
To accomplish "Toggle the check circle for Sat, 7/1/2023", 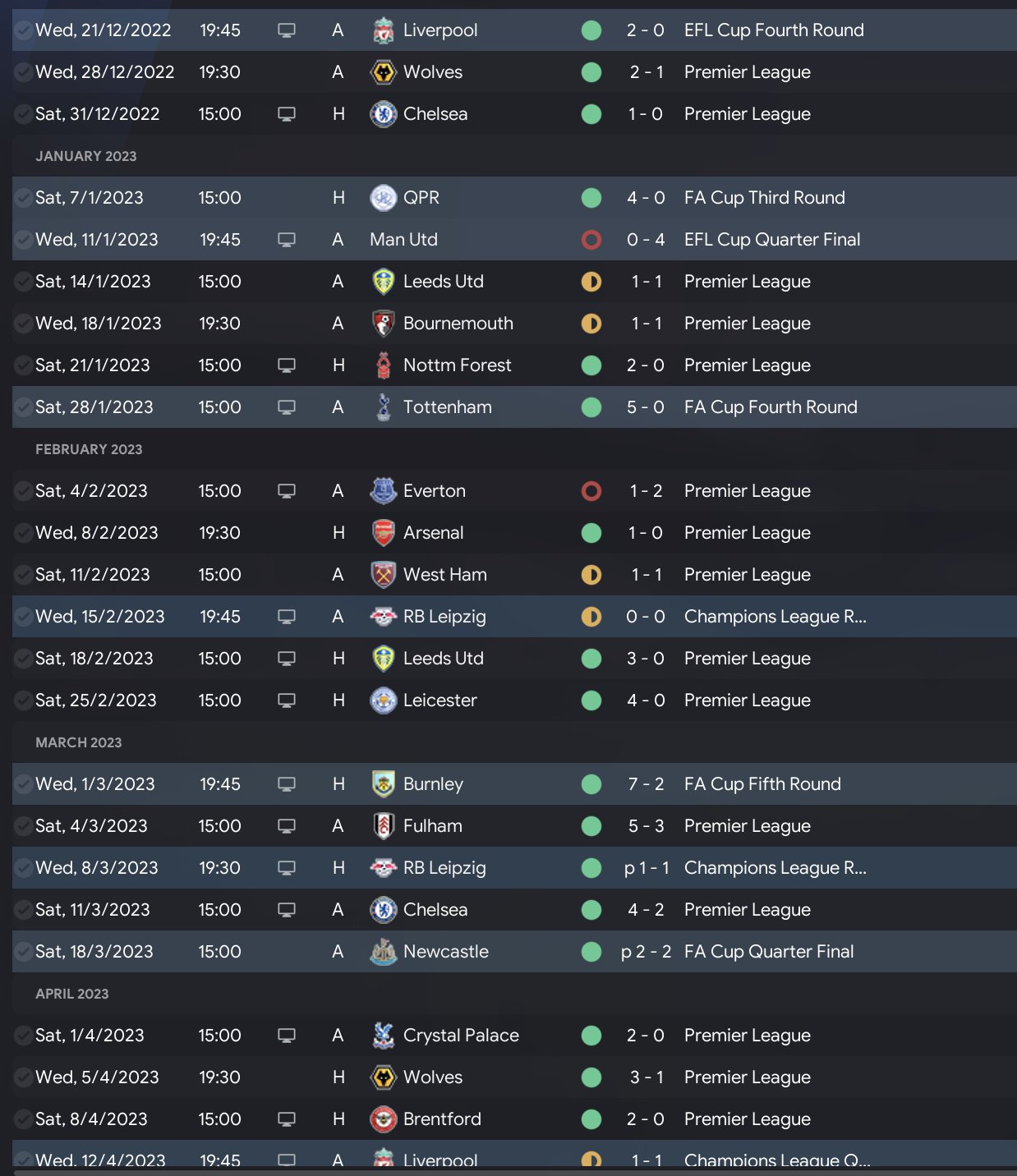I will [x=23, y=198].
